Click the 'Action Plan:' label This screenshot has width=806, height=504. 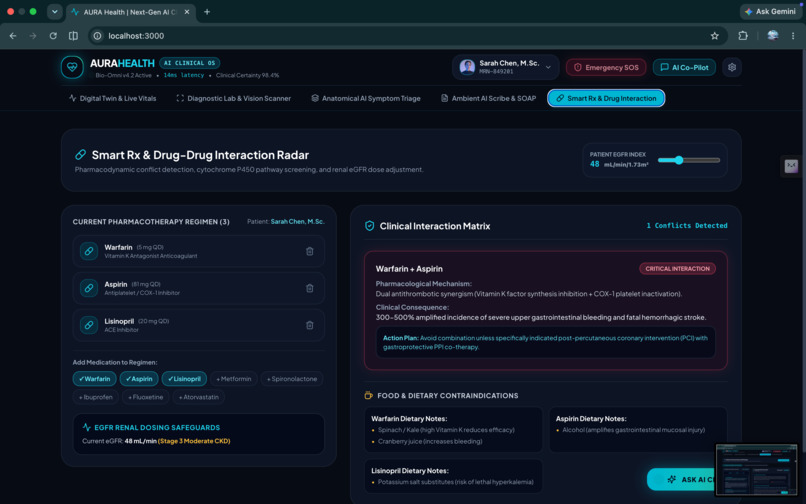pyautogui.click(x=400, y=338)
